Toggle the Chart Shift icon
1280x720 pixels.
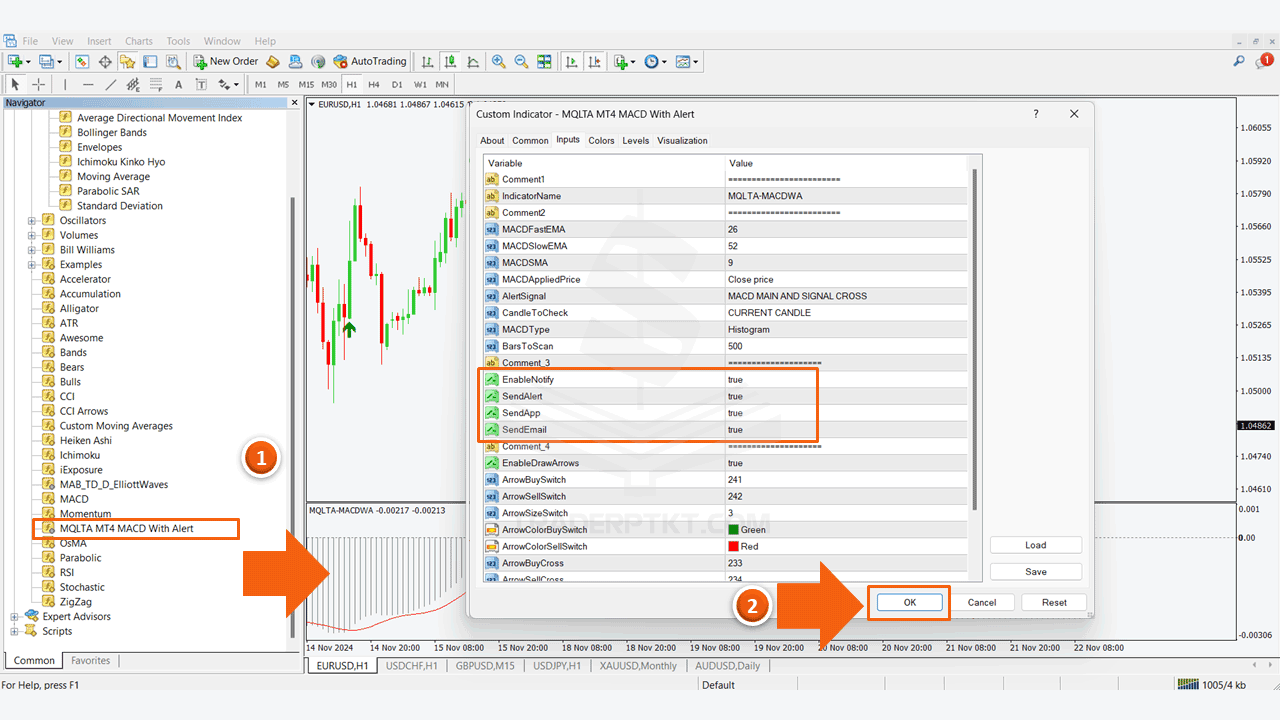coord(594,61)
